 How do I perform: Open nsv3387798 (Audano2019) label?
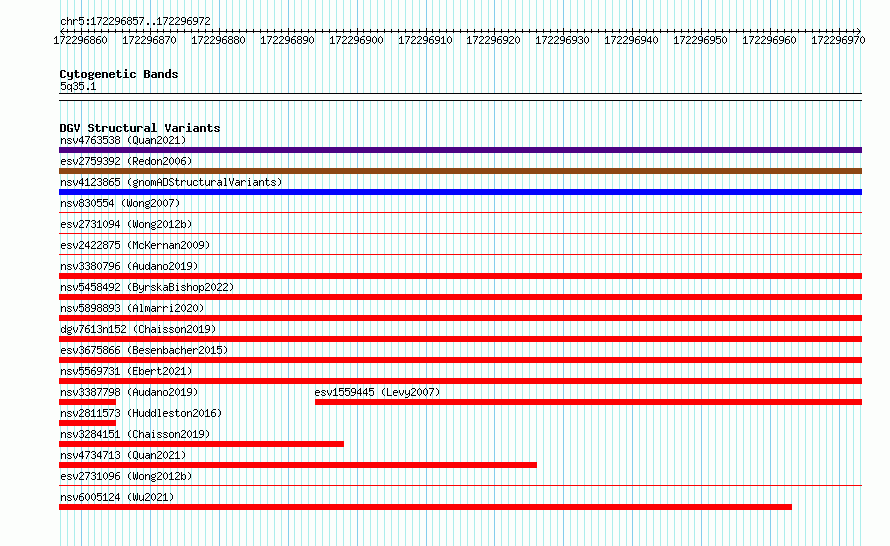(x=129, y=392)
